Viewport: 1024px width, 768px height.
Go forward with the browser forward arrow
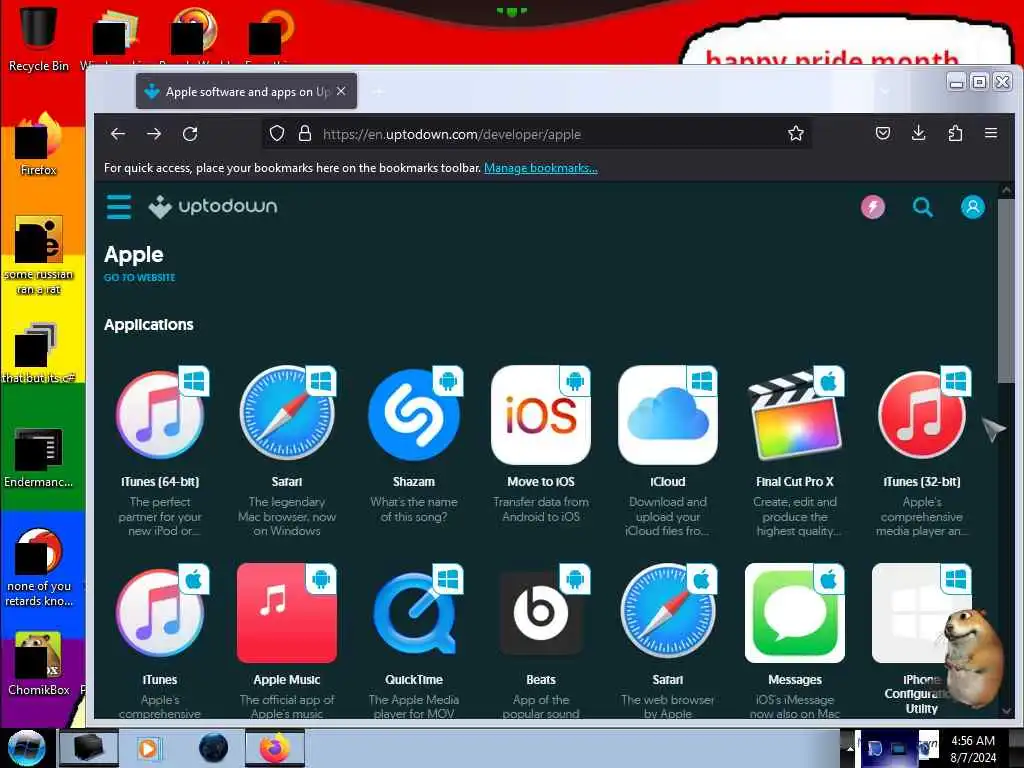(154, 134)
